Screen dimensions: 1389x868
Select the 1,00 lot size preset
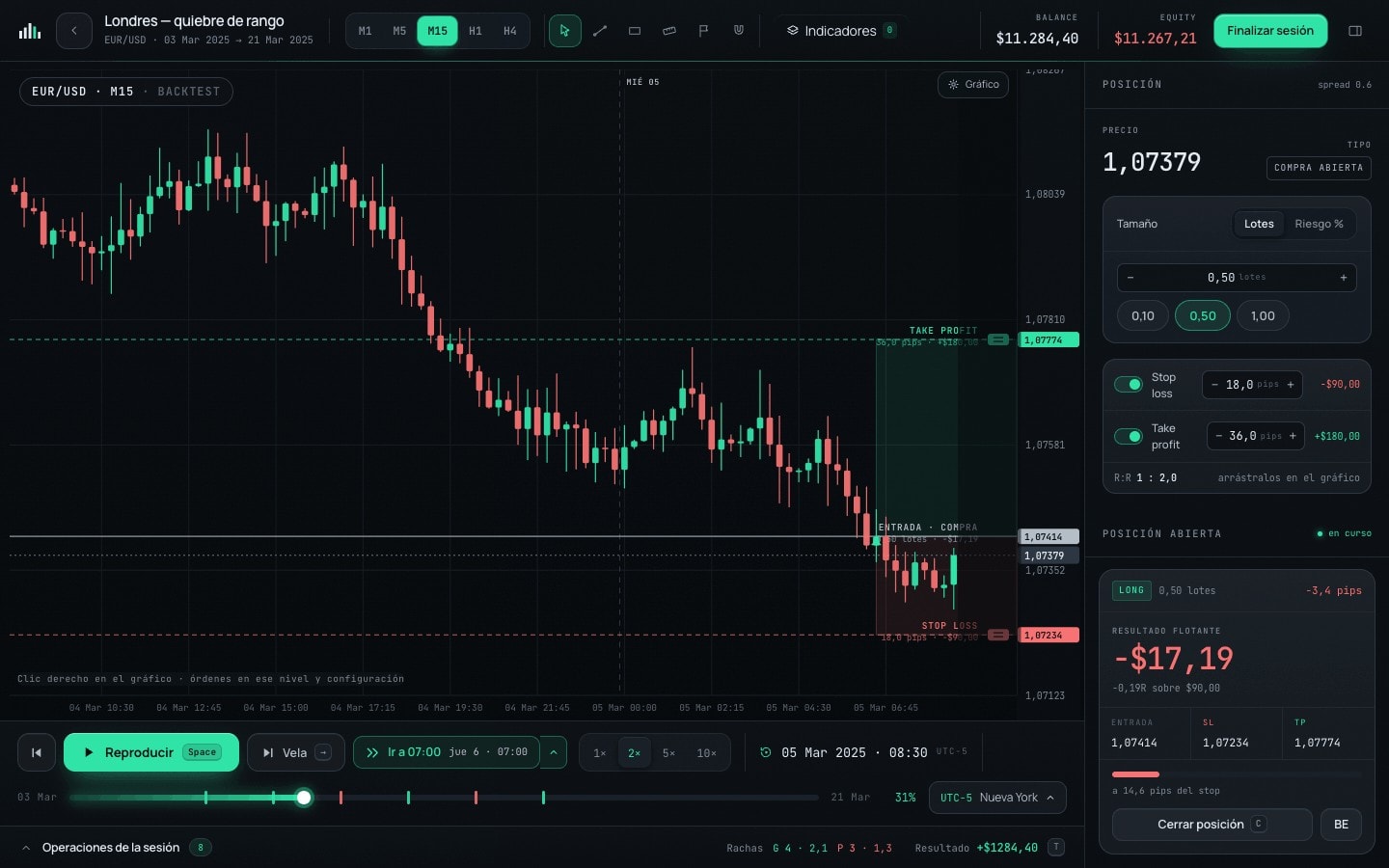(x=1263, y=316)
